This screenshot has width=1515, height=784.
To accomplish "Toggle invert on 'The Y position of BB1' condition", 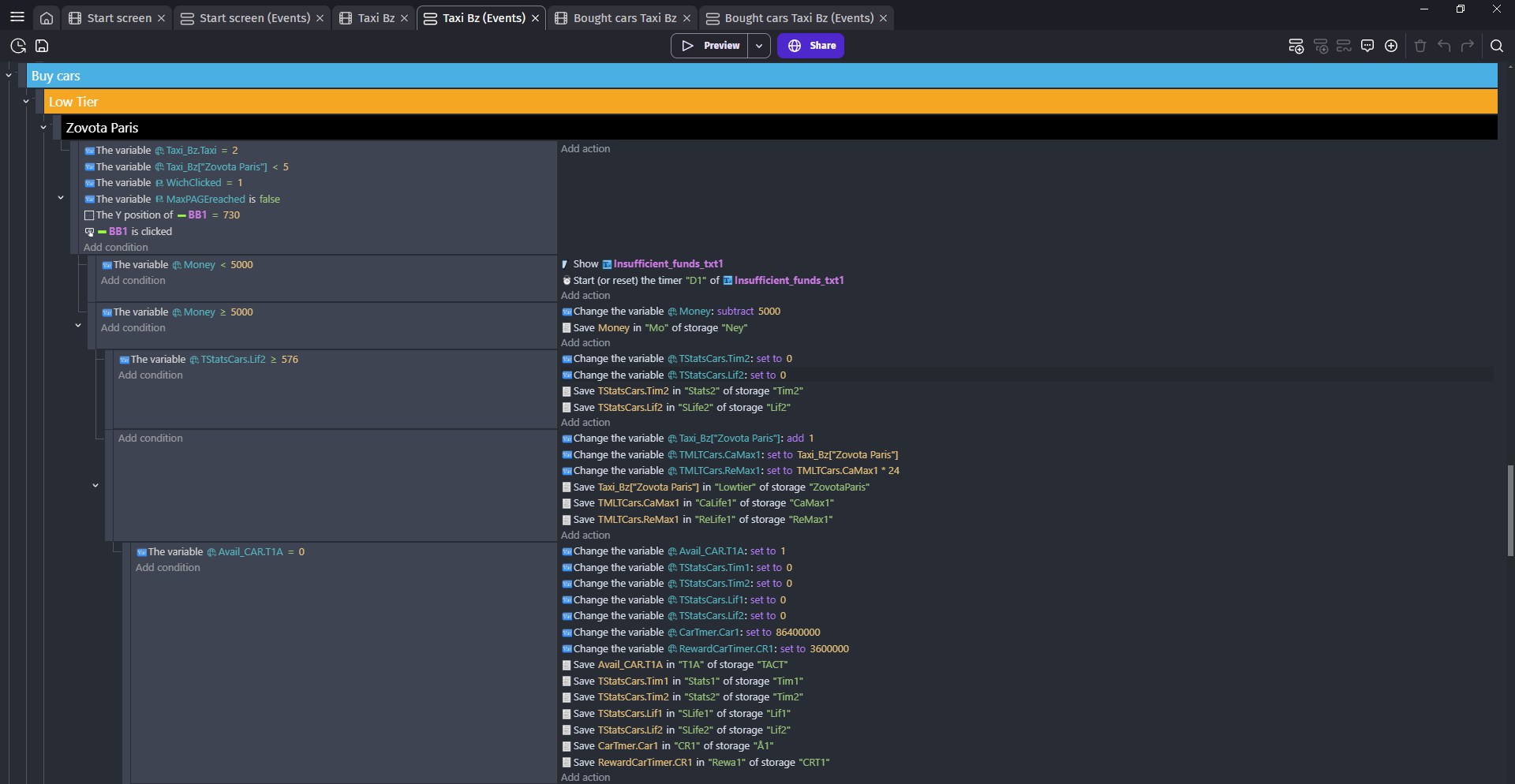I will click(89, 215).
